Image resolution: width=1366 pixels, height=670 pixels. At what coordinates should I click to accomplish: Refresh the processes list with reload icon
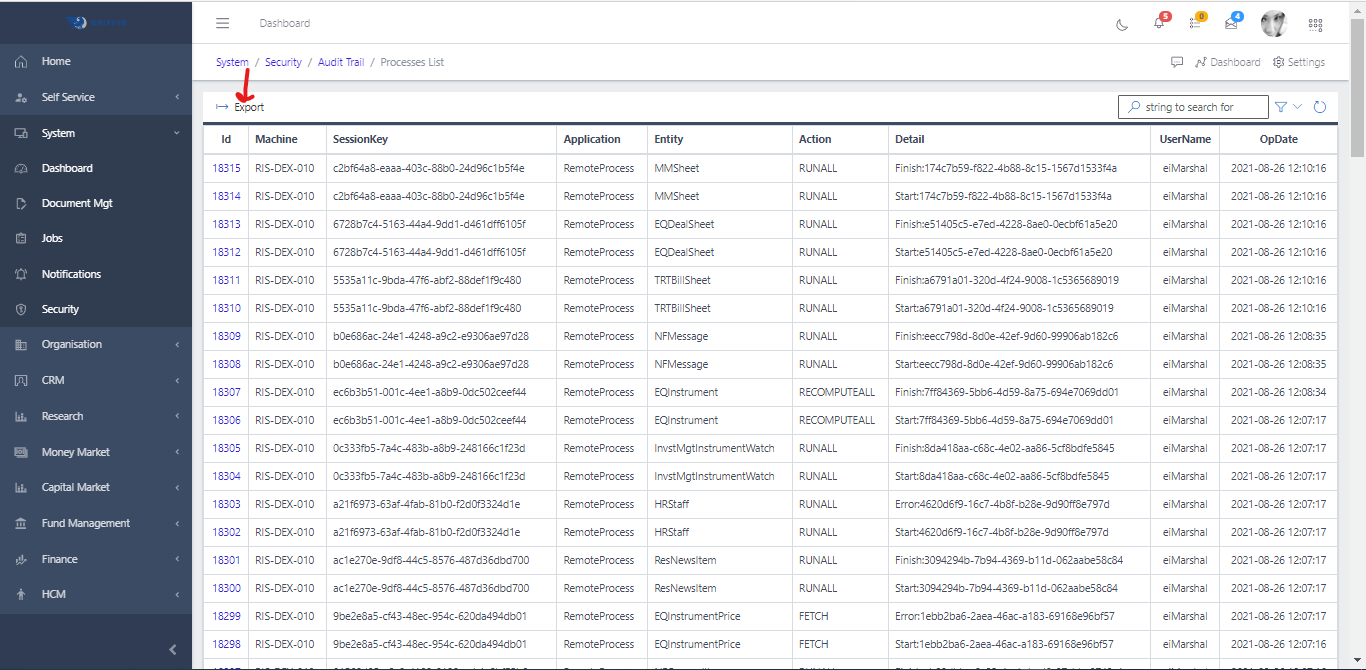tap(1319, 106)
